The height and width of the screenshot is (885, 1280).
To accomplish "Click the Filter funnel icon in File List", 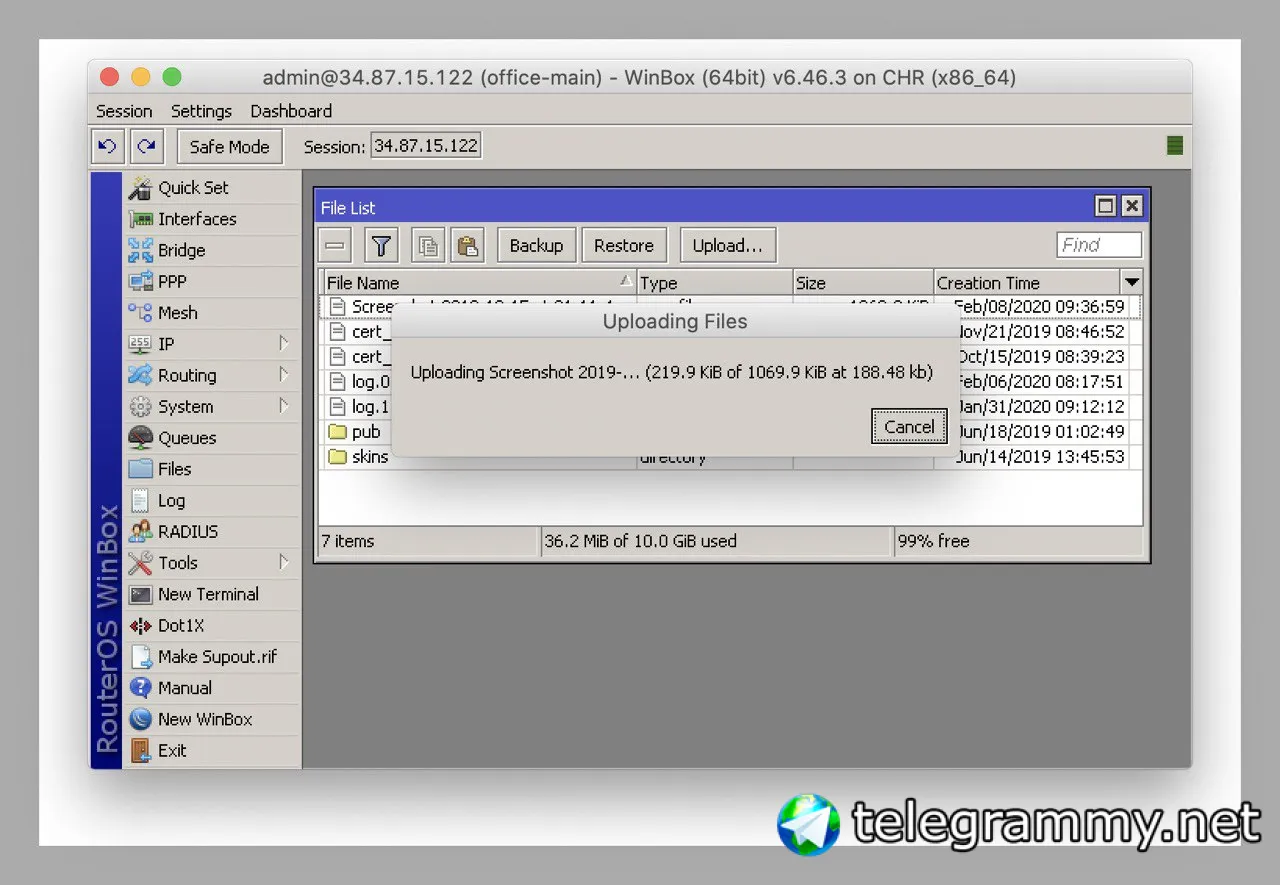I will pos(381,245).
